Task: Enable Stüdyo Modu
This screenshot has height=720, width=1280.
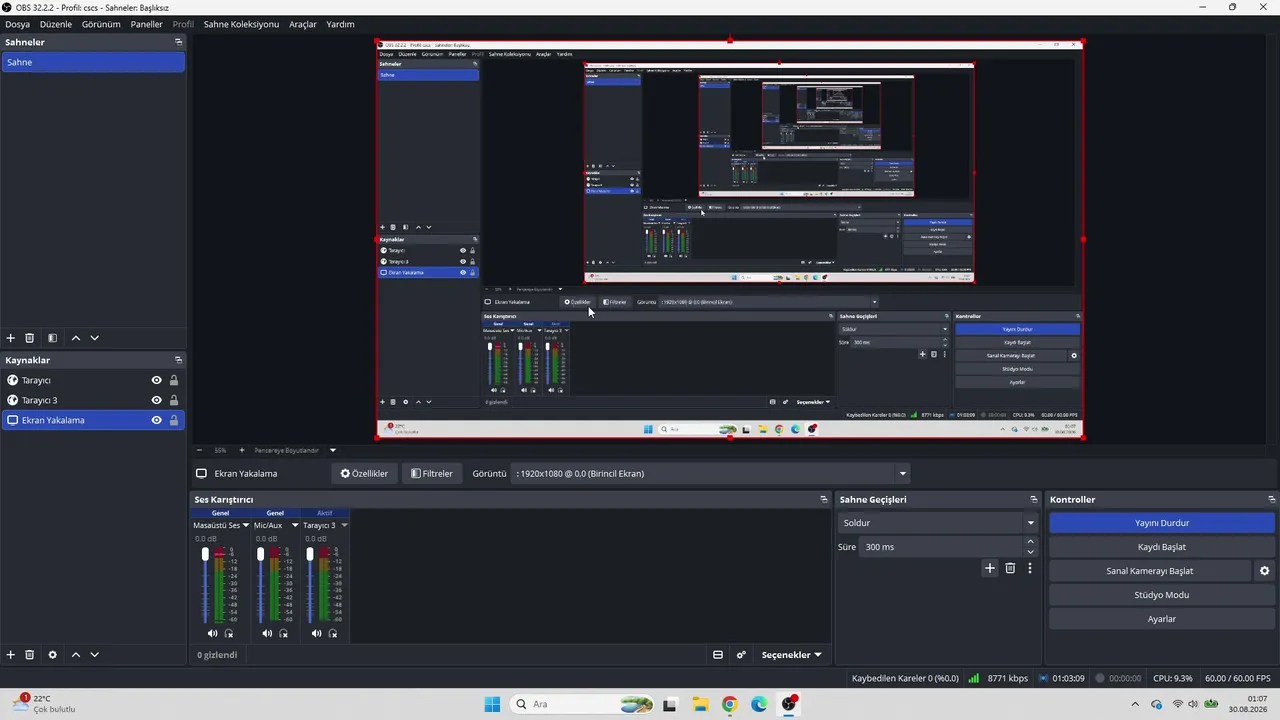Action: [x=1162, y=595]
